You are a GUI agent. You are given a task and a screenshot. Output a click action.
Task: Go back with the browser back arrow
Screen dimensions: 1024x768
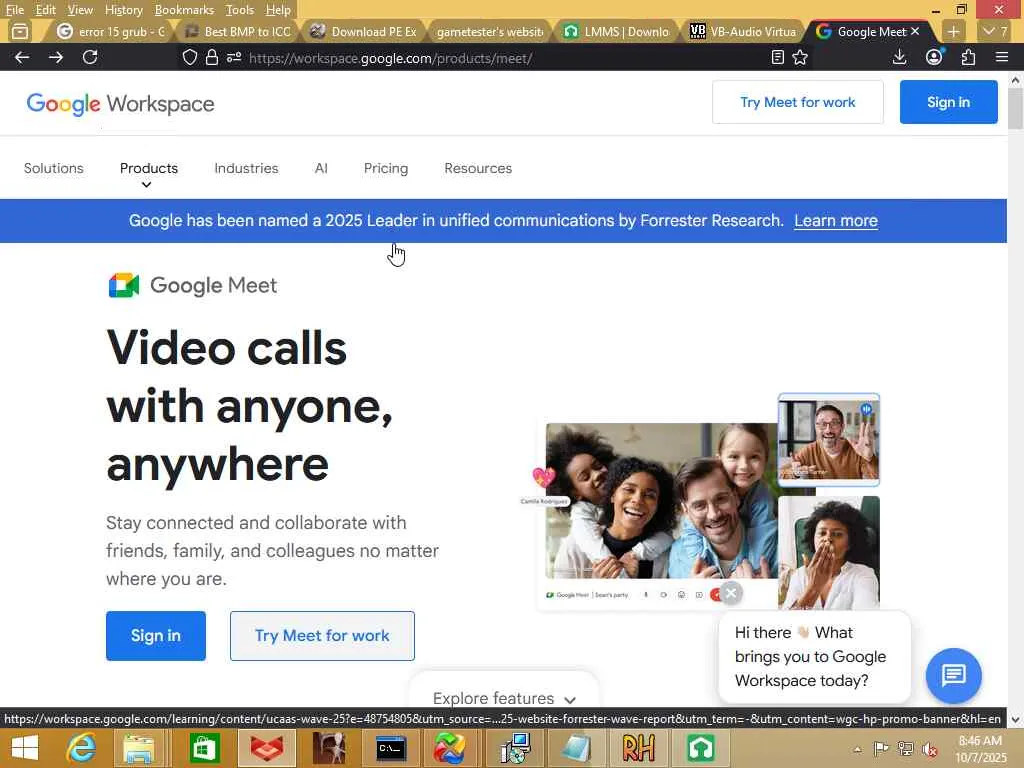(x=22, y=57)
